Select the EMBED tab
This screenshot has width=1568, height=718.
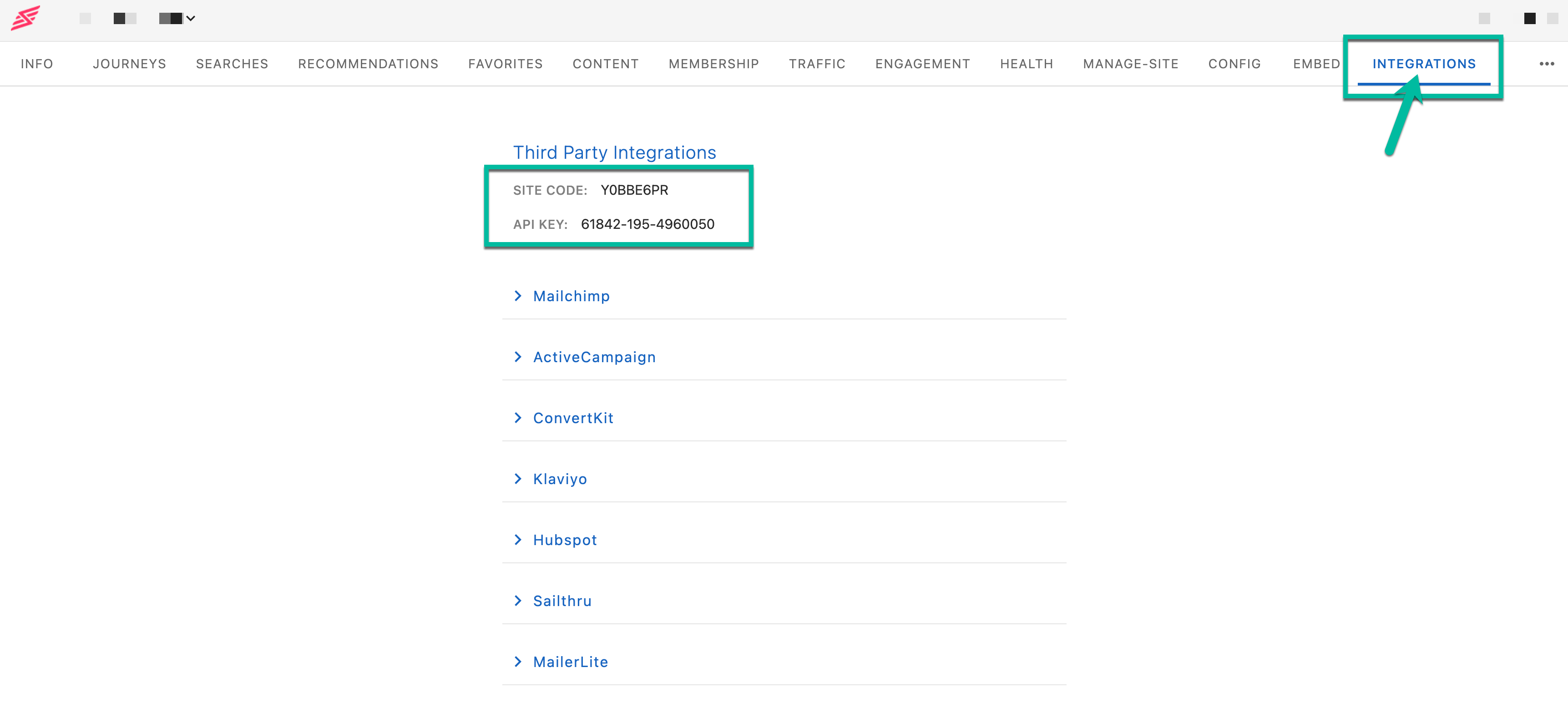[x=1316, y=64]
